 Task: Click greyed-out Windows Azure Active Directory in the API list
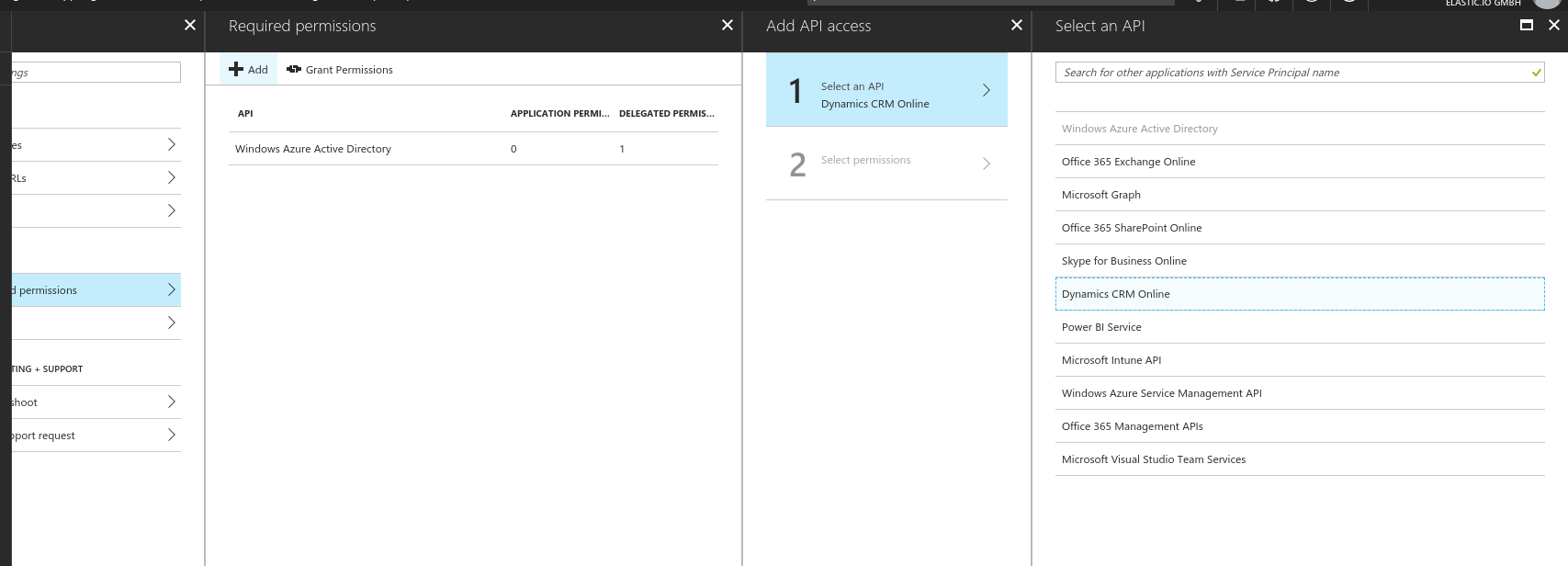point(1300,129)
